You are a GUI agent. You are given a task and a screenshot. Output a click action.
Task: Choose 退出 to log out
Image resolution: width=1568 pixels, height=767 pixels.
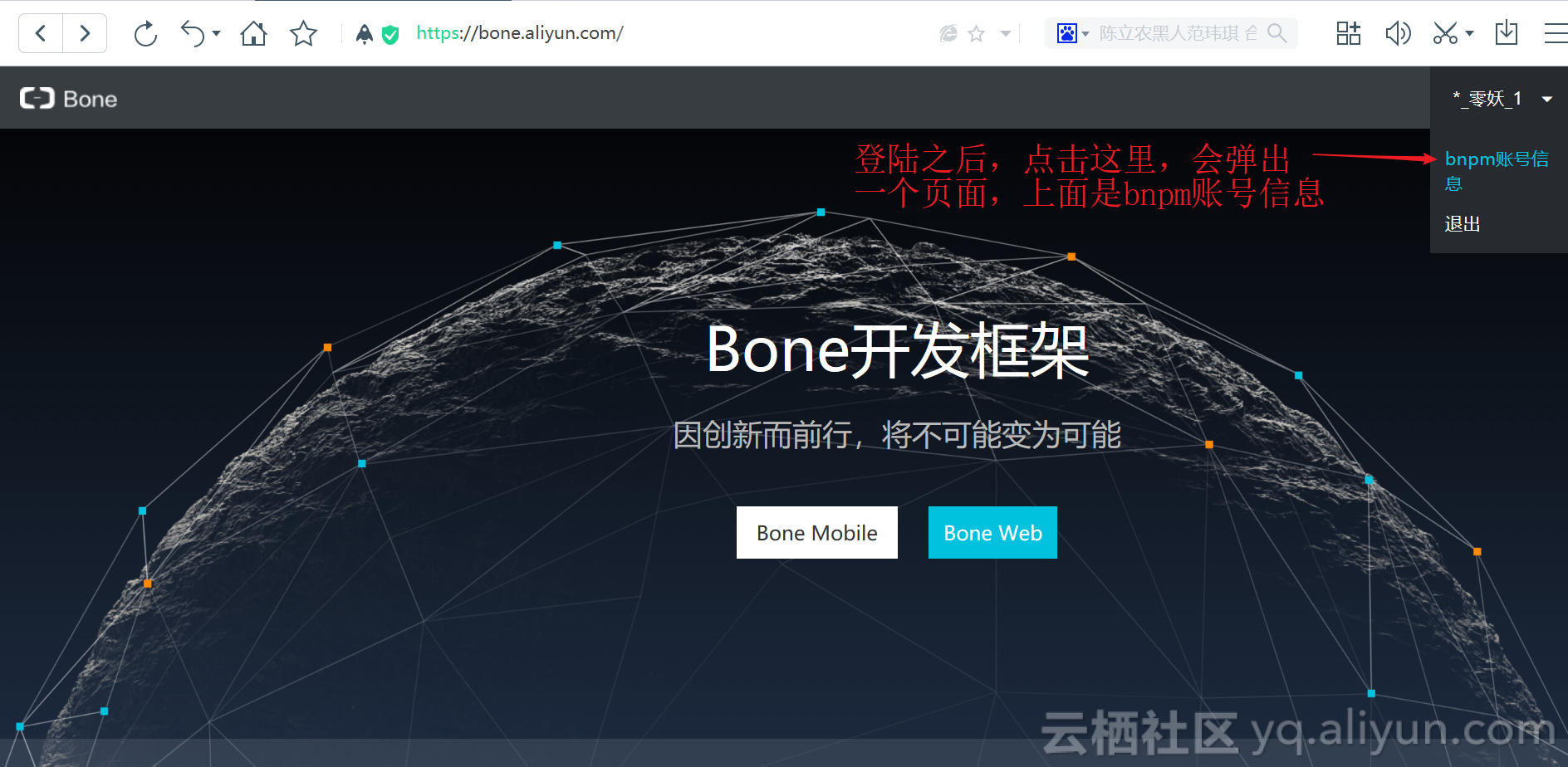point(1463,224)
